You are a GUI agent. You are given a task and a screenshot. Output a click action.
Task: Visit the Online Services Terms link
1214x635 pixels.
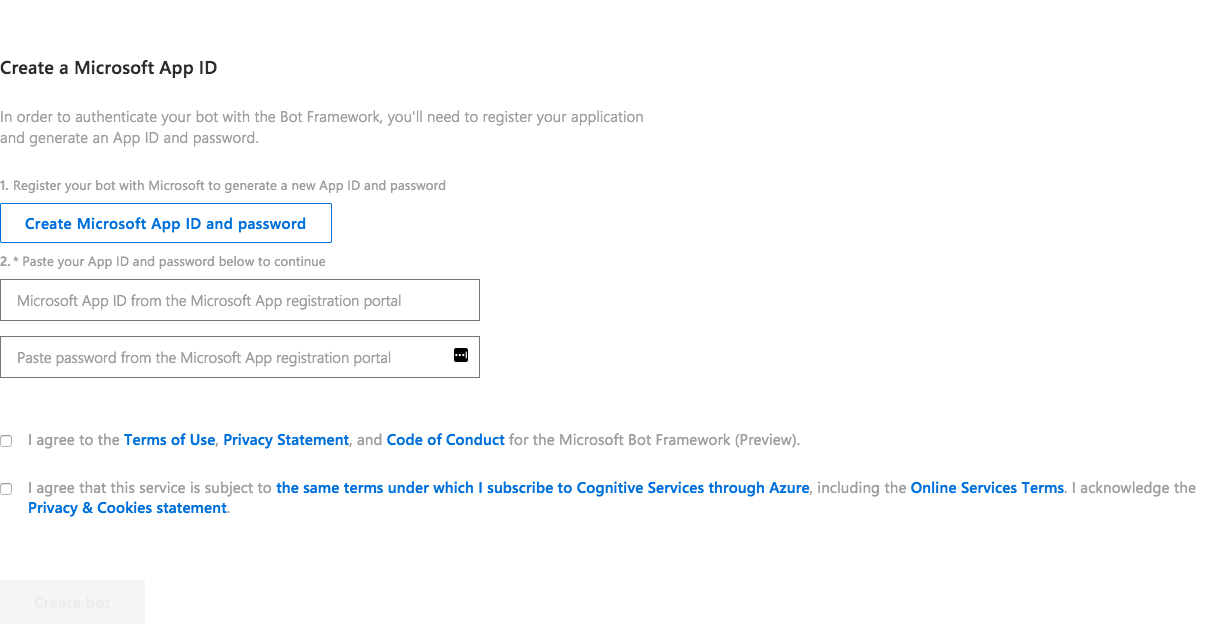987,488
